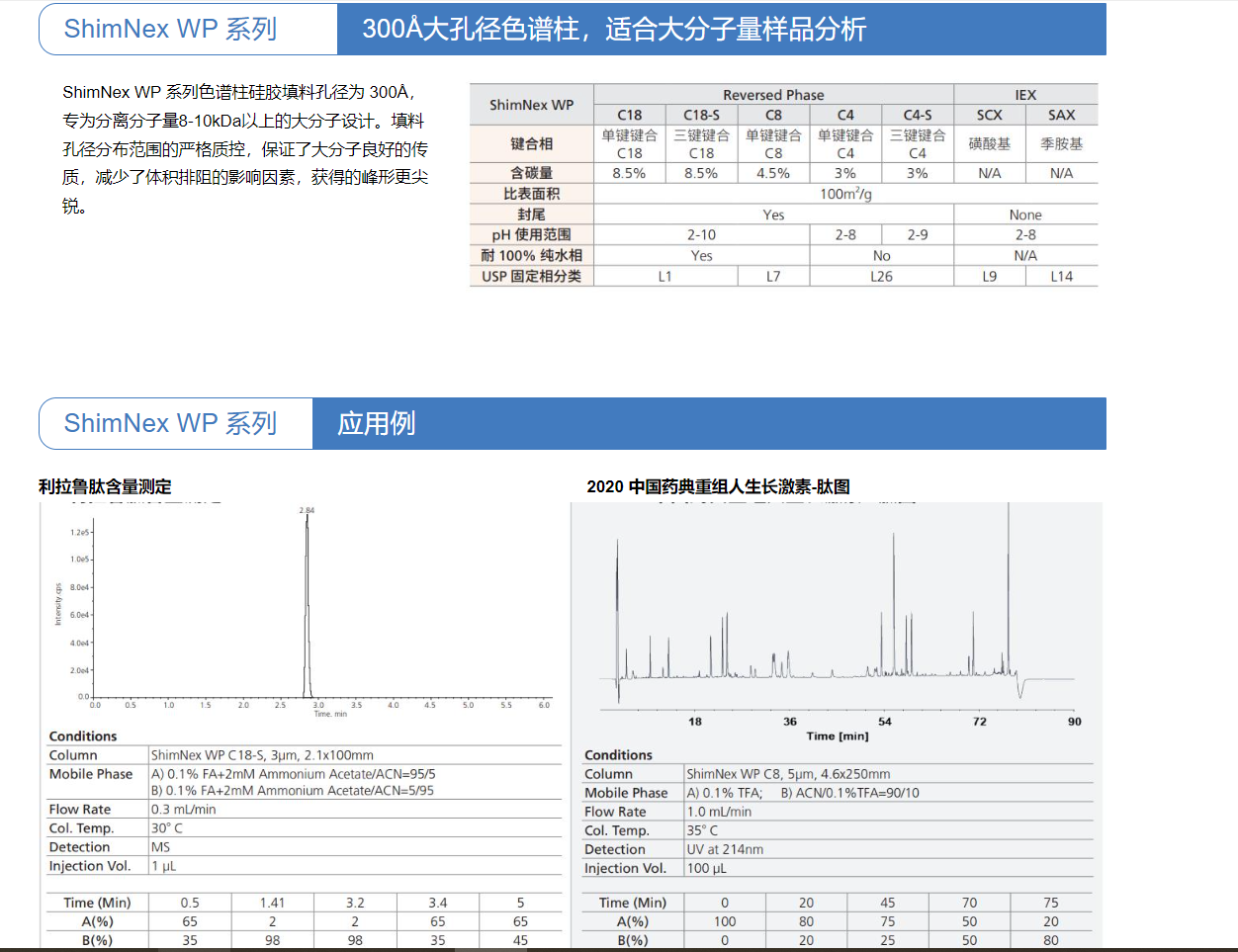Select the 100m²/g surface area cell
The width and height of the screenshot is (1238, 952).
coord(845,194)
